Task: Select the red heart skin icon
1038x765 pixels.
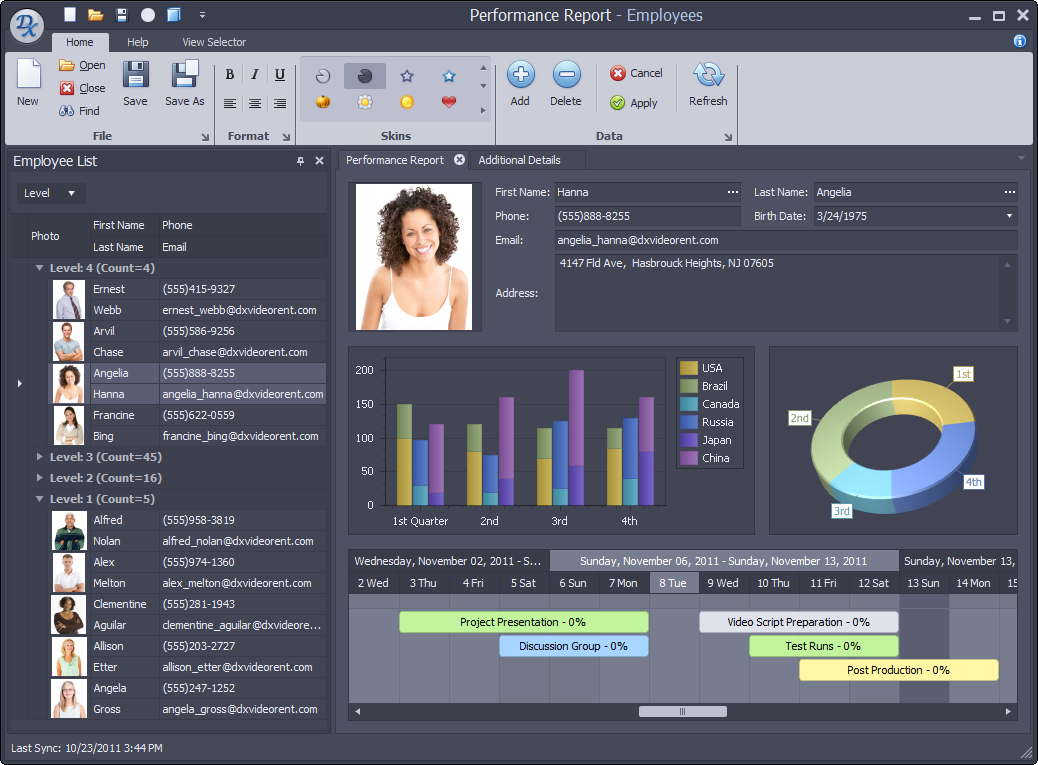Action: coord(449,102)
